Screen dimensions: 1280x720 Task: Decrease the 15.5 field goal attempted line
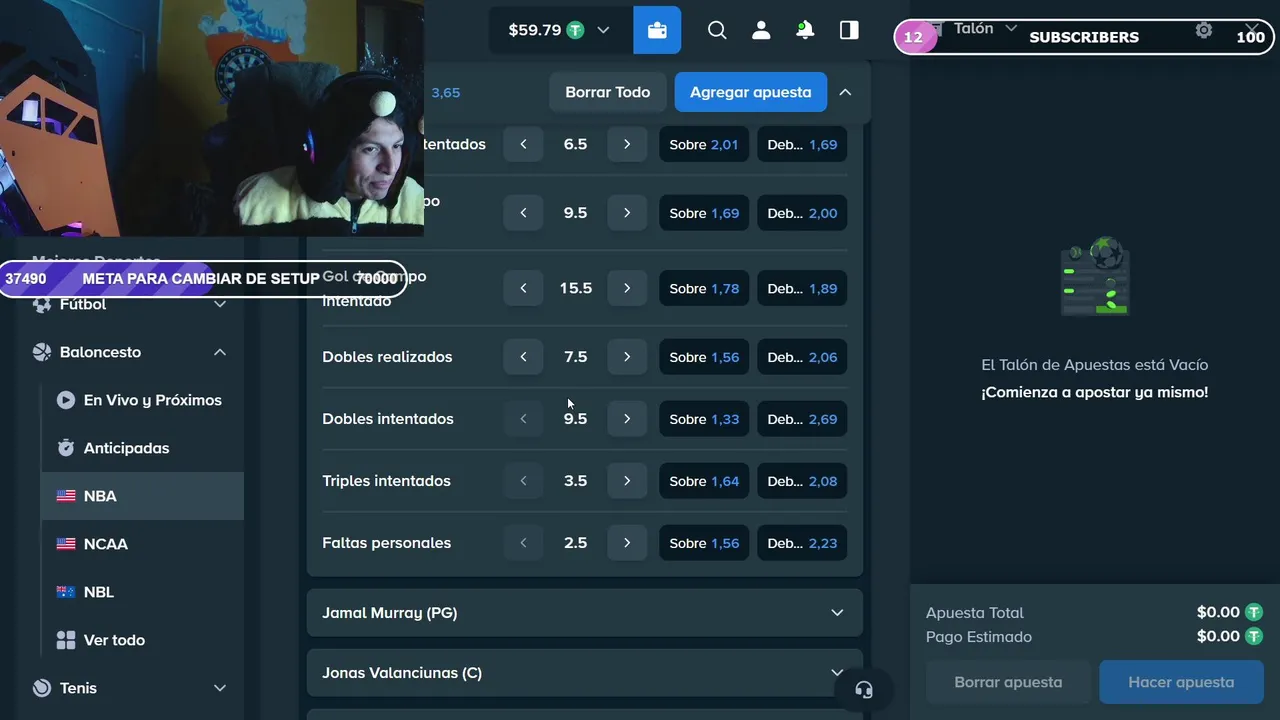click(x=523, y=288)
